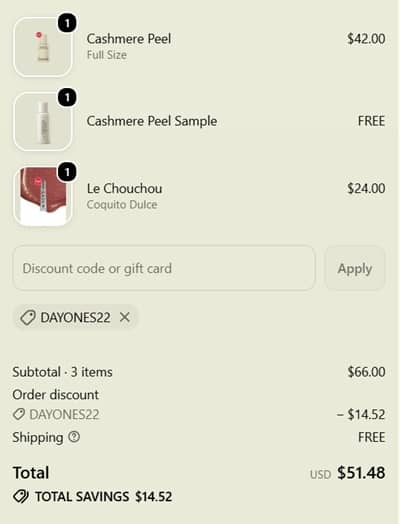The height and width of the screenshot is (524, 400).
Task: Click quantity badge on Le Chouchou thumbnail
Action: coord(67,172)
